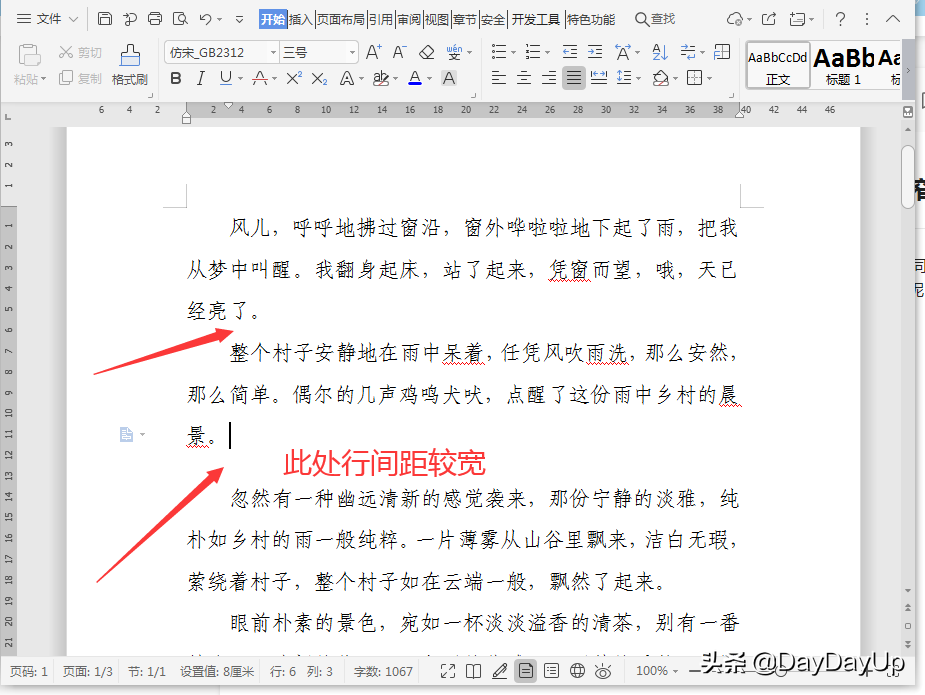
Task: Open the 页面布局 ribbon tab
Action: (x=340, y=19)
